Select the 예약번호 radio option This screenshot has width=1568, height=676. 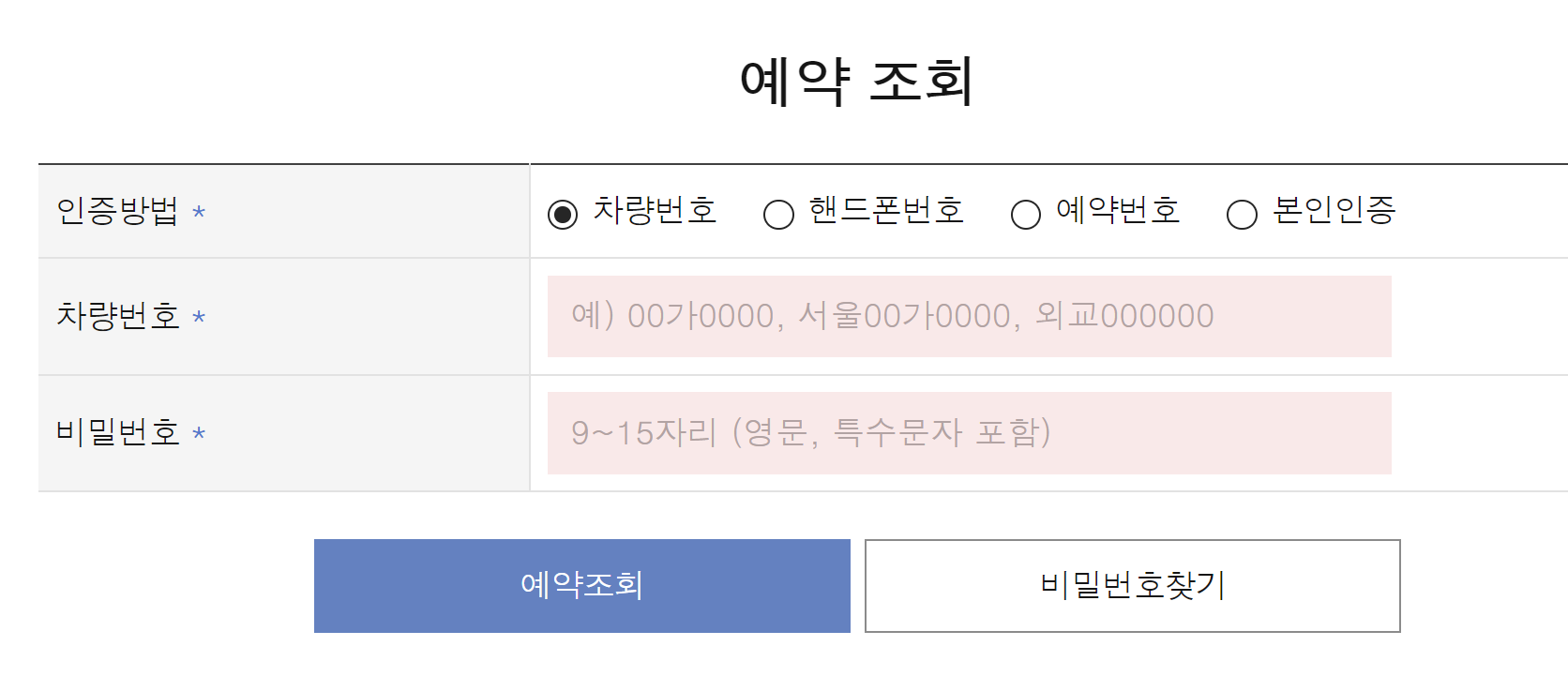pyautogui.click(x=1026, y=215)
